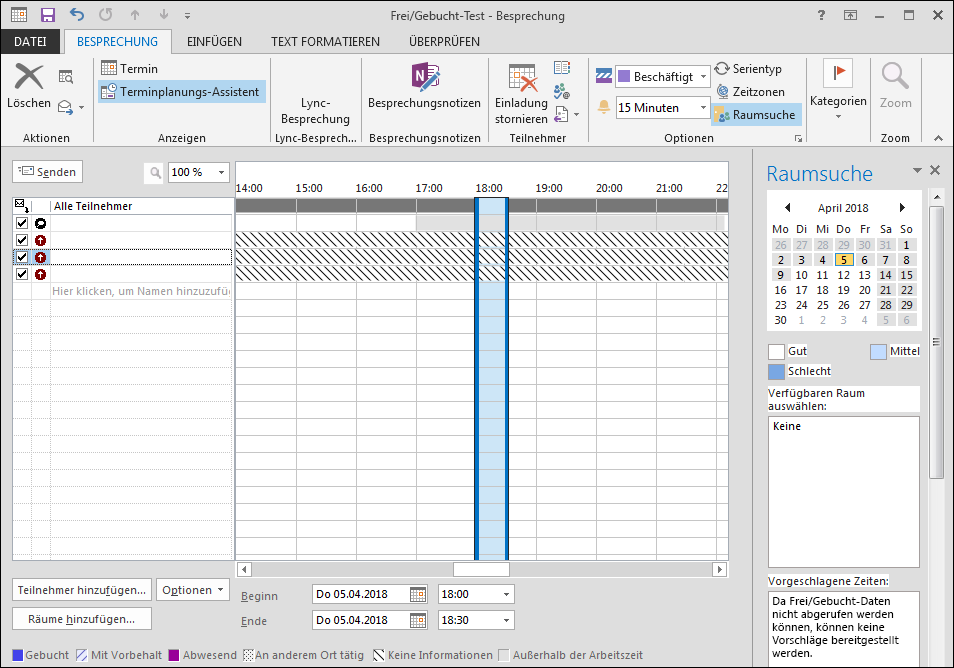
Task: Click the save icon in title bar
Action: coord(47,15)
